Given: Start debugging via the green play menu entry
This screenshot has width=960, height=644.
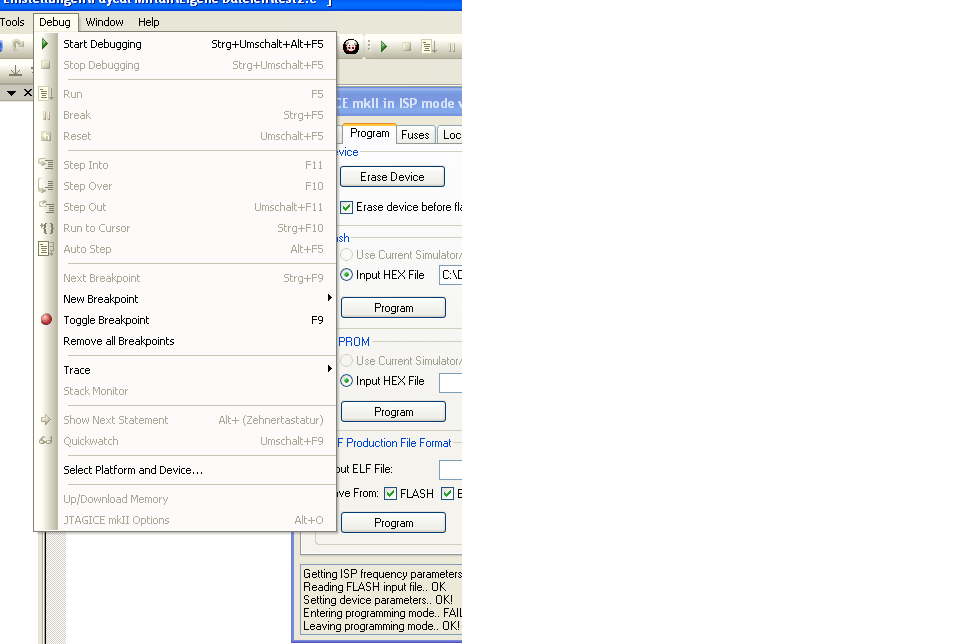Looking at the screenshot, I should pos(185,44).
